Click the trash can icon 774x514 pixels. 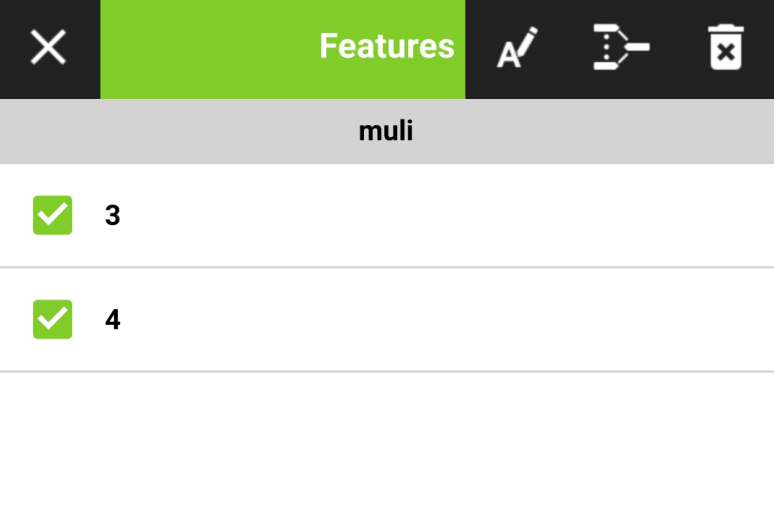tap(726, 48)
